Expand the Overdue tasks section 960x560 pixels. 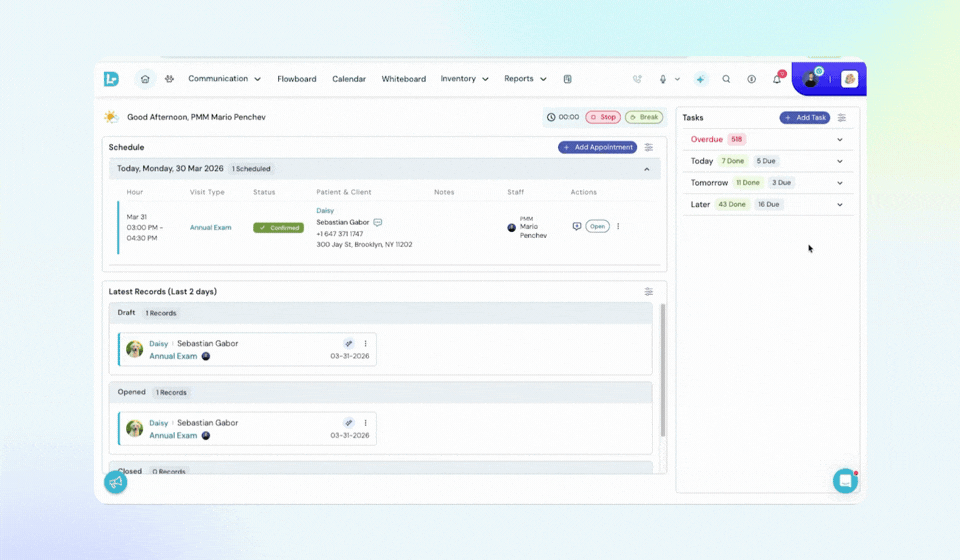[839, 140]
